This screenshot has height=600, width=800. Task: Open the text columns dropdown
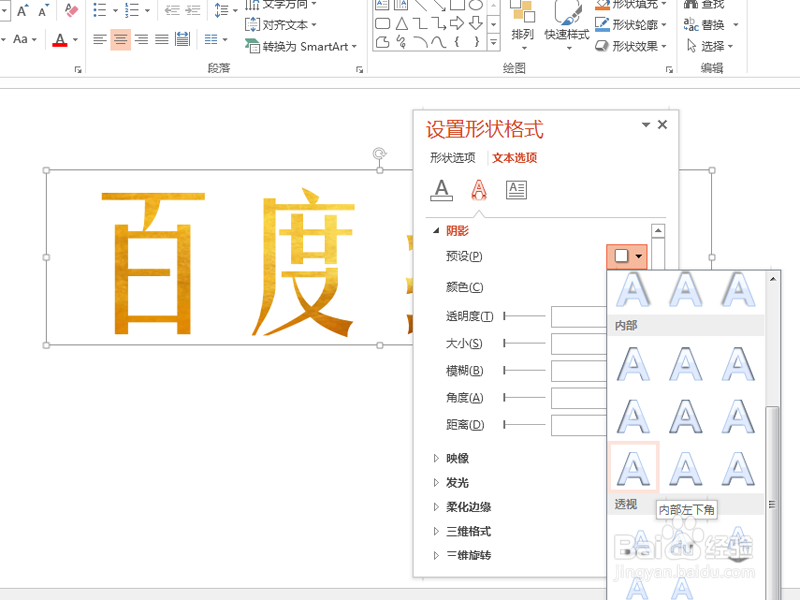pos(216,39)
